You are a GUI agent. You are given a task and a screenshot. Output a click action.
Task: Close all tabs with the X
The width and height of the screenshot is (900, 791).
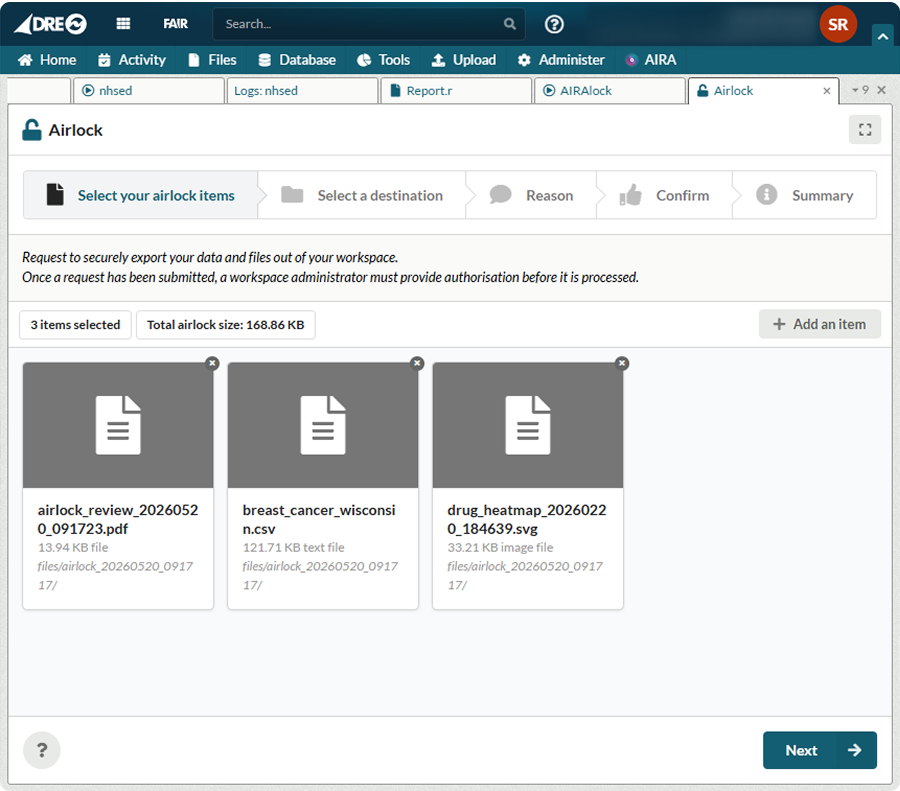[x=882, y=90]
